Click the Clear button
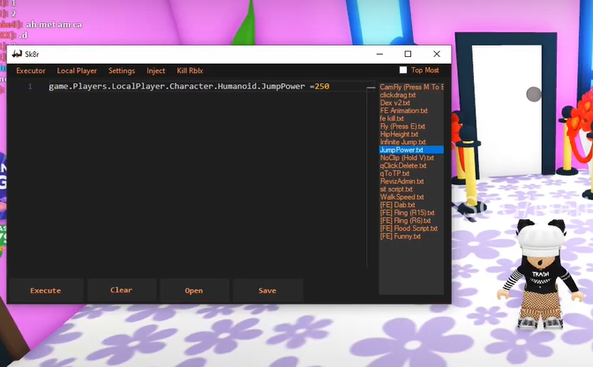This screenshot has height=367, width=593. coord(121,290)
